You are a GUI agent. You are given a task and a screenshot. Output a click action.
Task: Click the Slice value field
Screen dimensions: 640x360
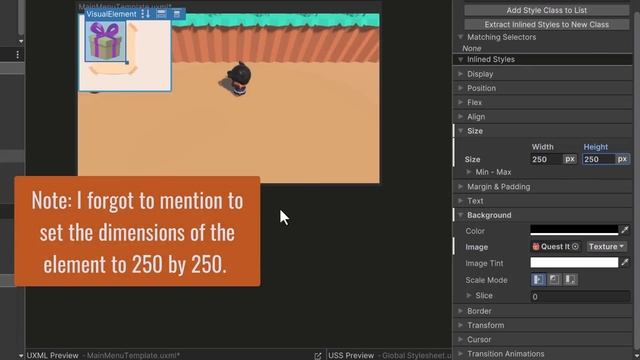coord(580,296)
